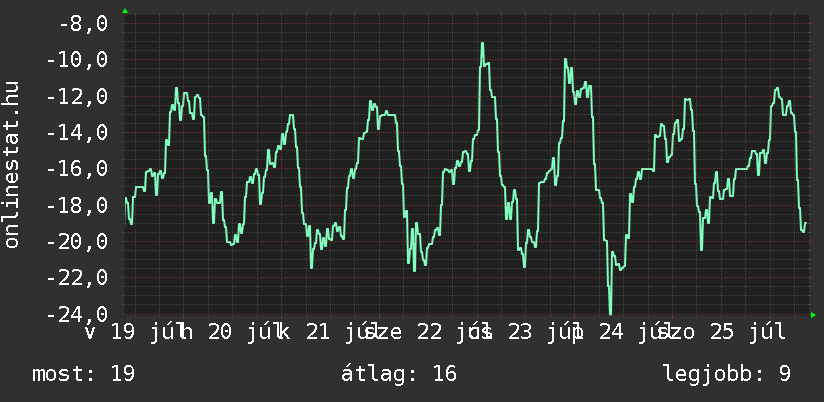
Task: Click the onlinestat.hu vertical label
Action: 12,164
